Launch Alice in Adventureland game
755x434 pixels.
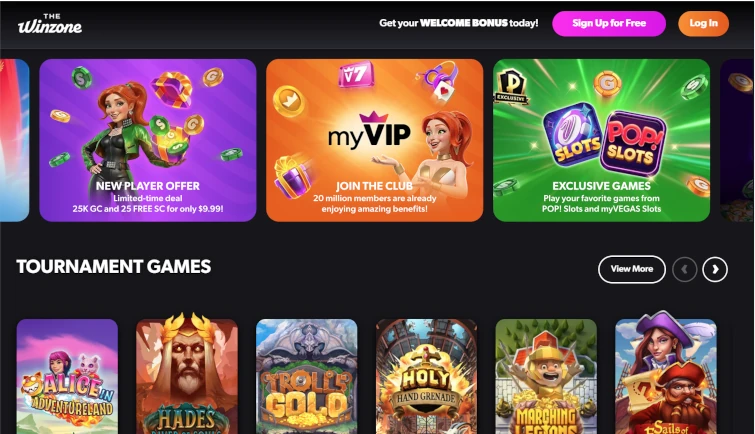pos(67,376)
